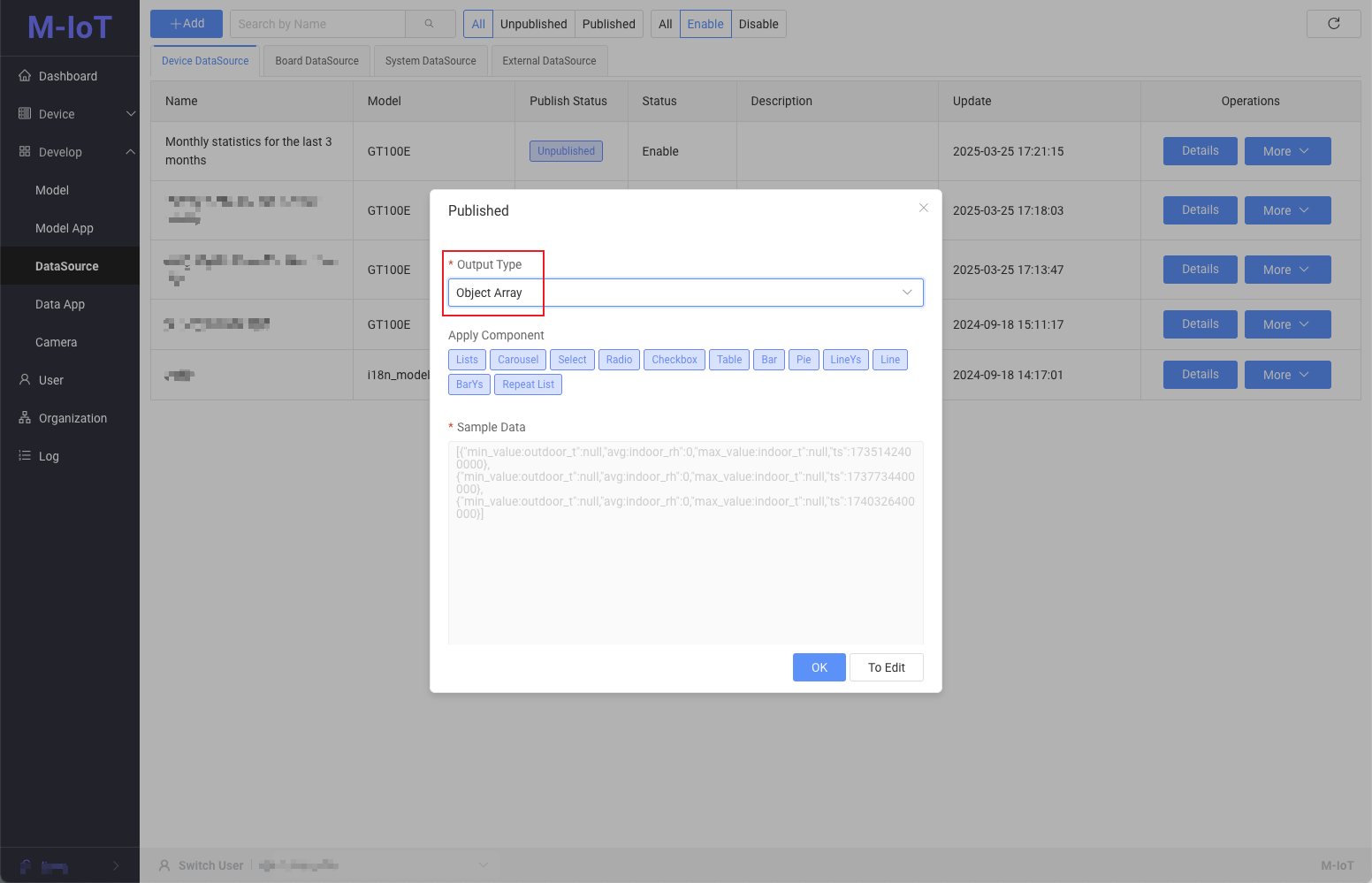Select the Disable status filter
This screenshot has height=883, width=1372.
[x=758, y=24]
